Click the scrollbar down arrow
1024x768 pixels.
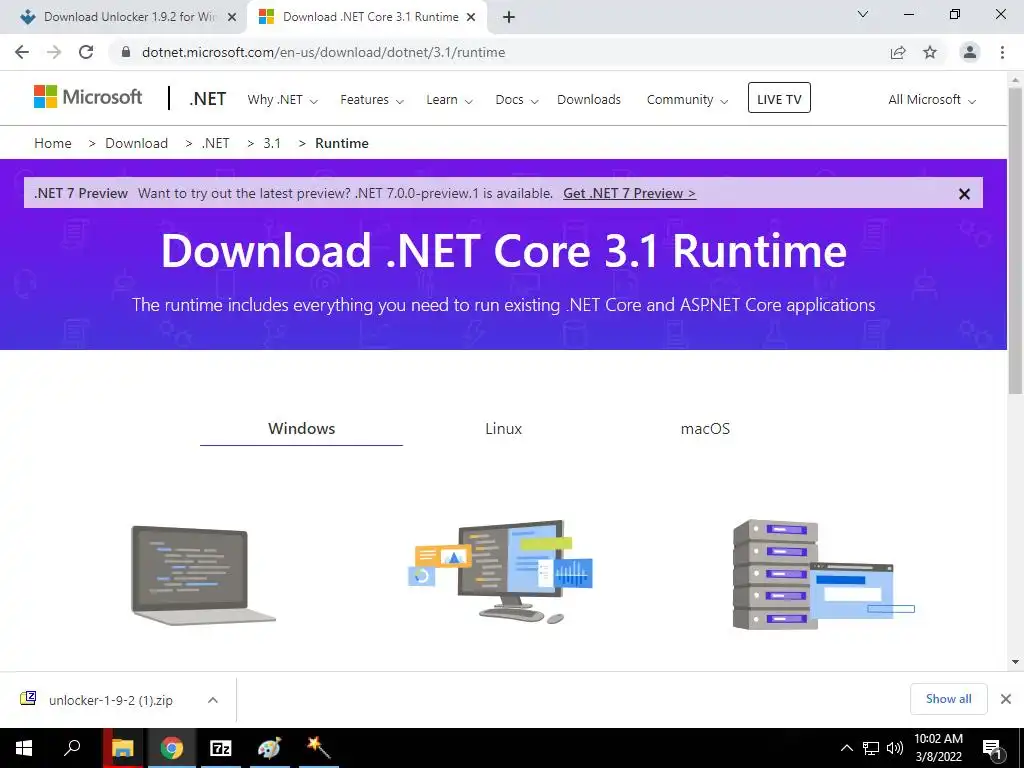(x=1016, y=662)
